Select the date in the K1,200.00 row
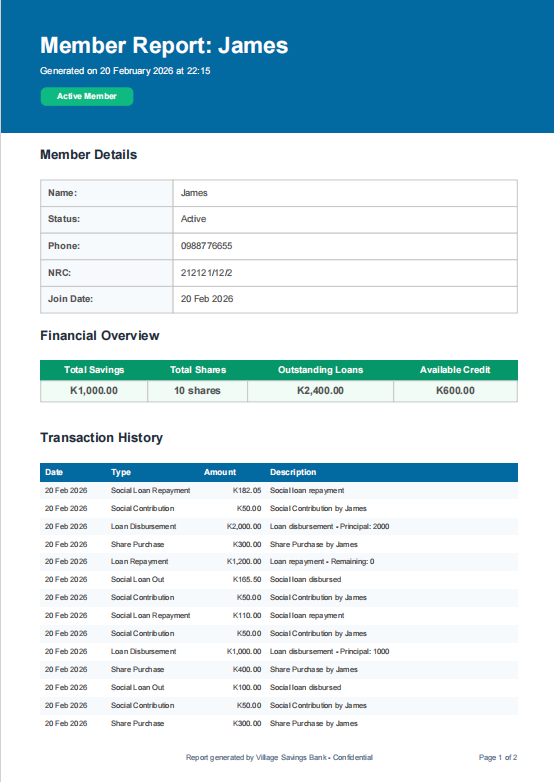 click(66, 562)
